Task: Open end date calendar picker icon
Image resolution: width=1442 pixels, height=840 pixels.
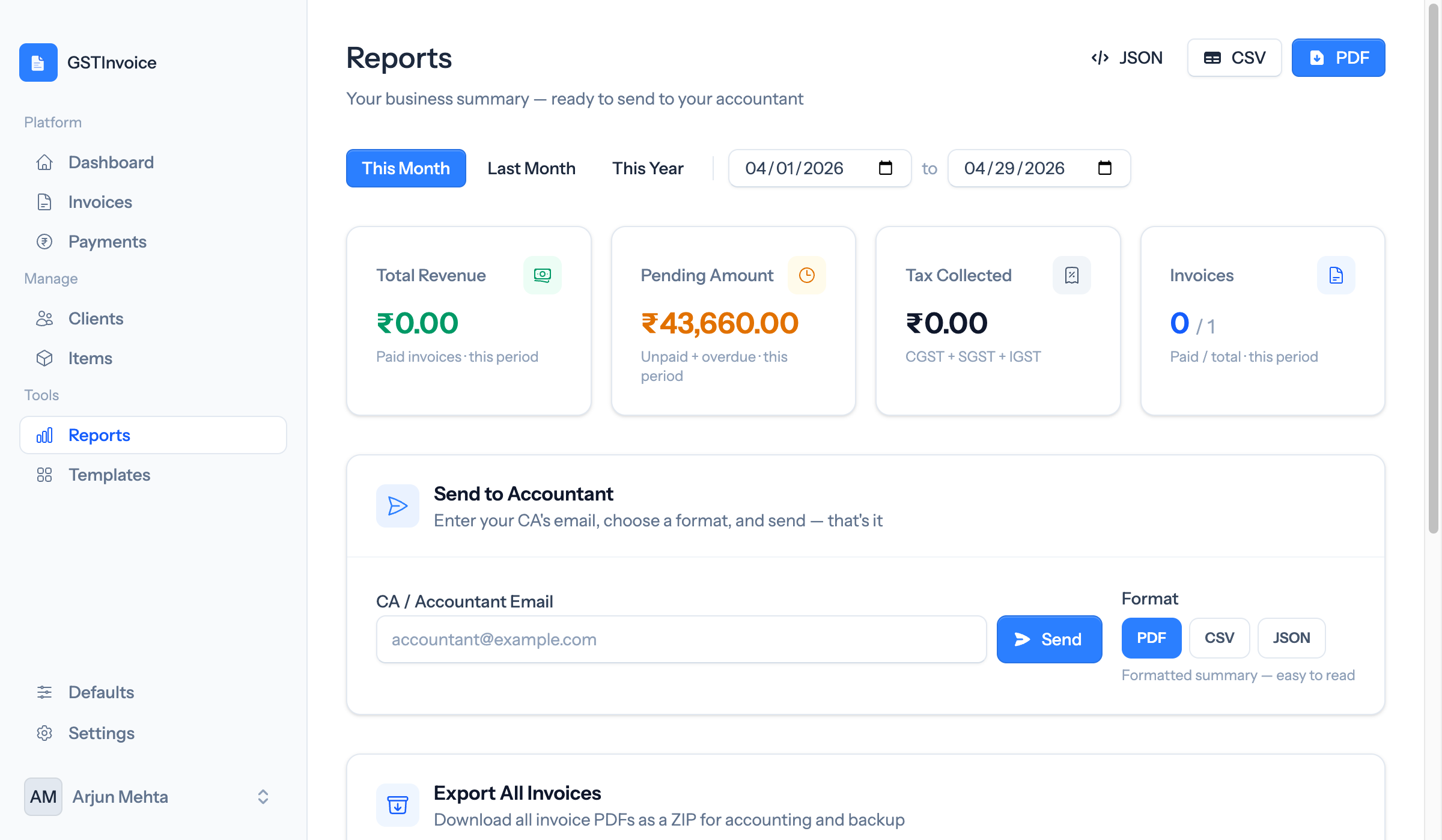Action: [x=1105, y=168]
